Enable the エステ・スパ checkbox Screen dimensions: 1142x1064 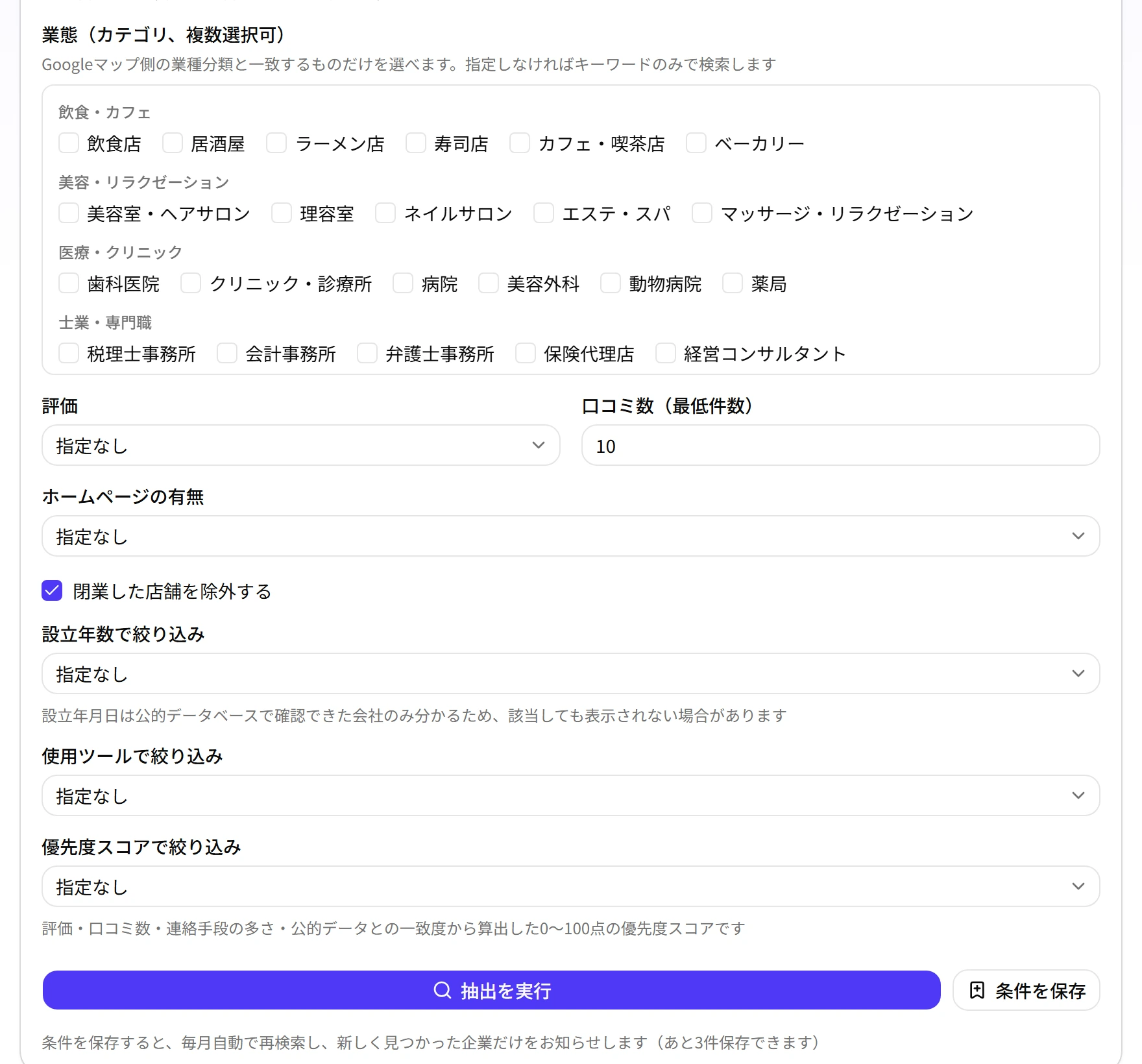point(544,213)
